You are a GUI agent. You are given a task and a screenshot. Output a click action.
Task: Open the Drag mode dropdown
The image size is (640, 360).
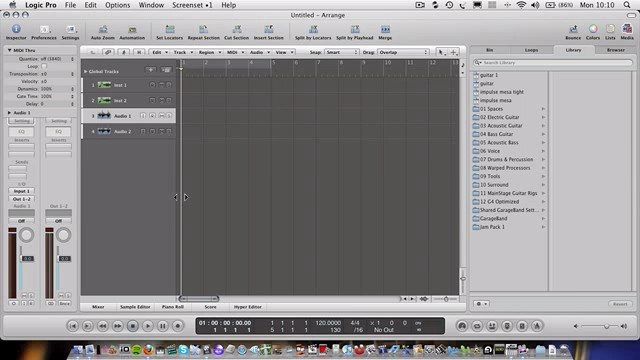point(403,52)
